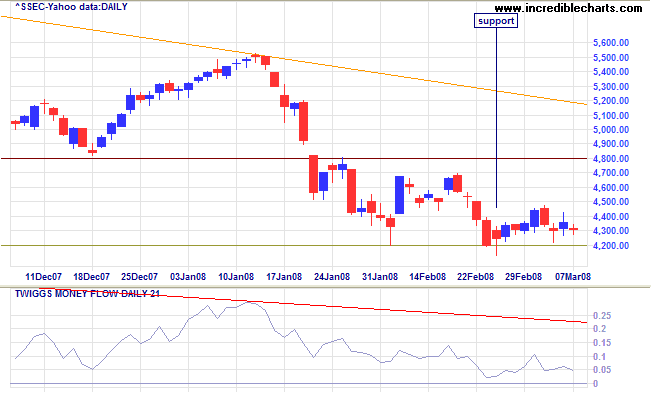Click the 5,400.00 price axis label
The image size is (651, 395).
(x=611, y=72)
